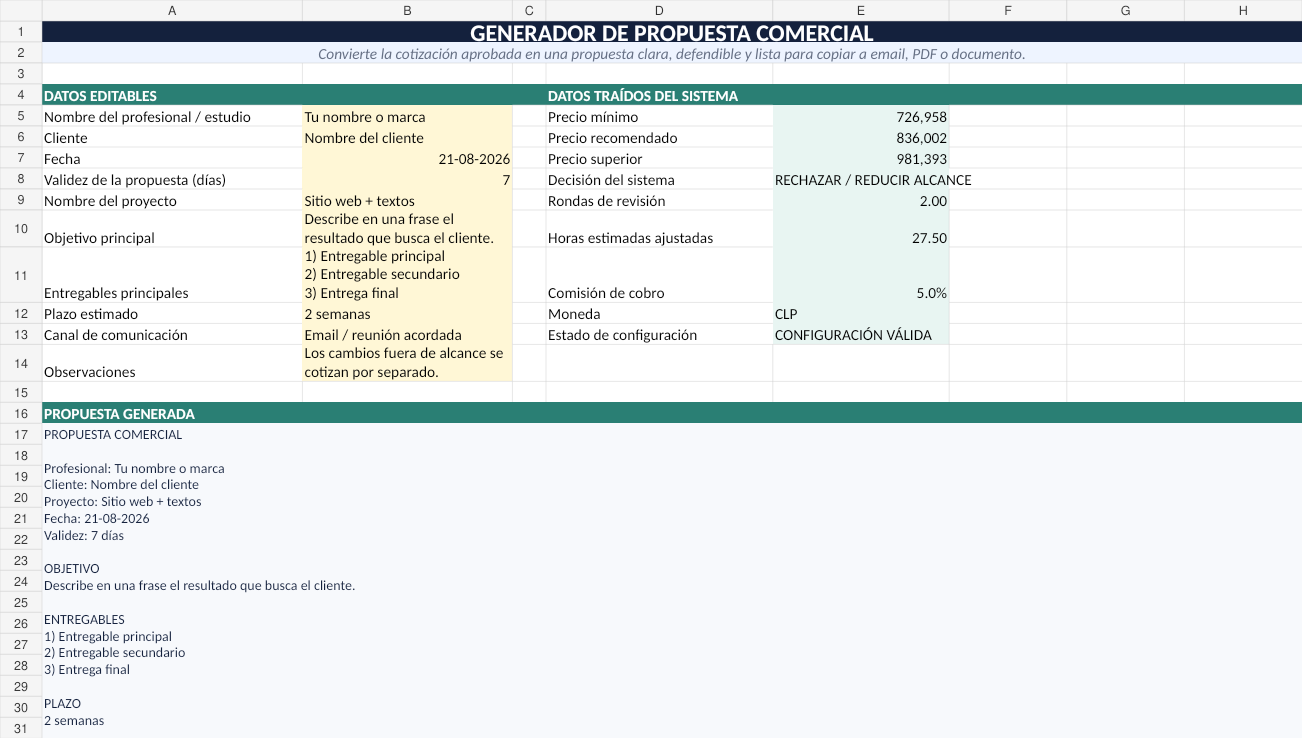Screen dimensions: 1302x738
Task: Click the 'Observaciones' label
Action: 90,372
